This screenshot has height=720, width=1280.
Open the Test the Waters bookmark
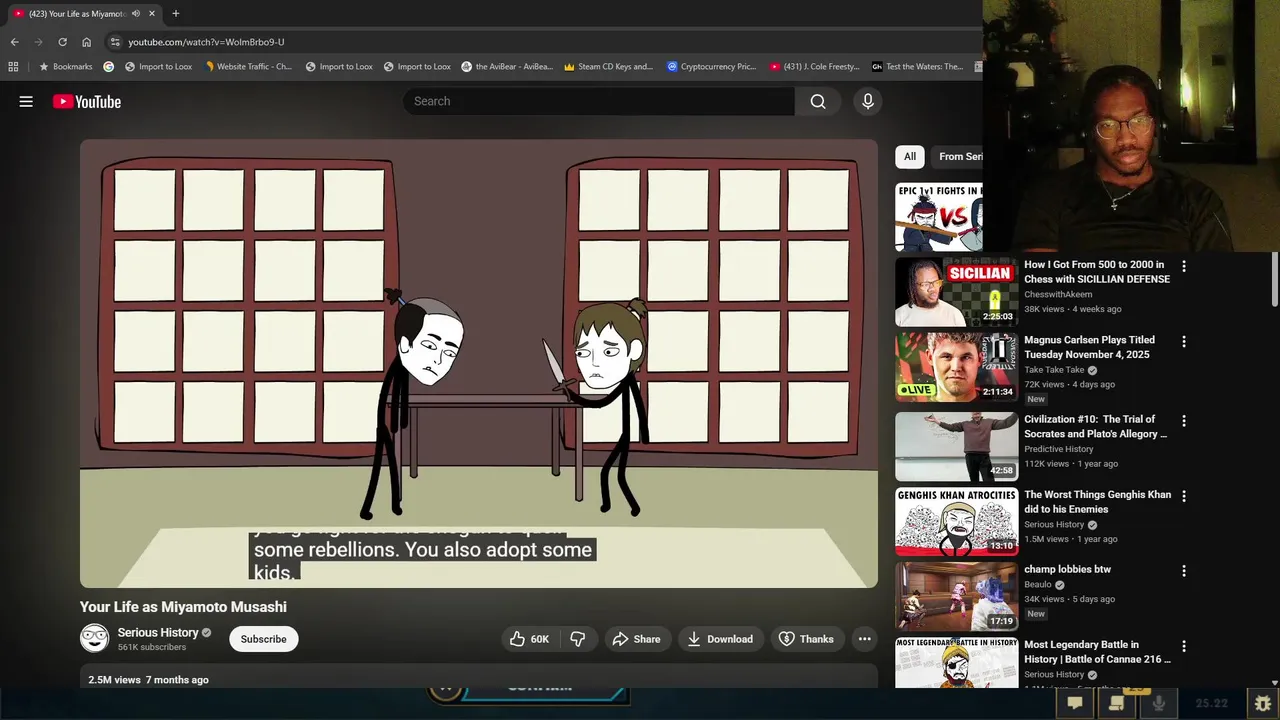(917, 67)
